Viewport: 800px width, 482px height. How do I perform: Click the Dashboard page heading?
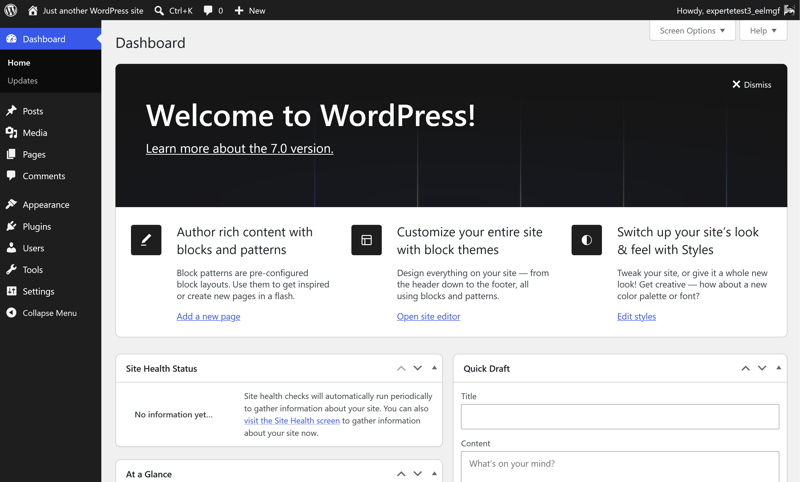tap(151, 43)
